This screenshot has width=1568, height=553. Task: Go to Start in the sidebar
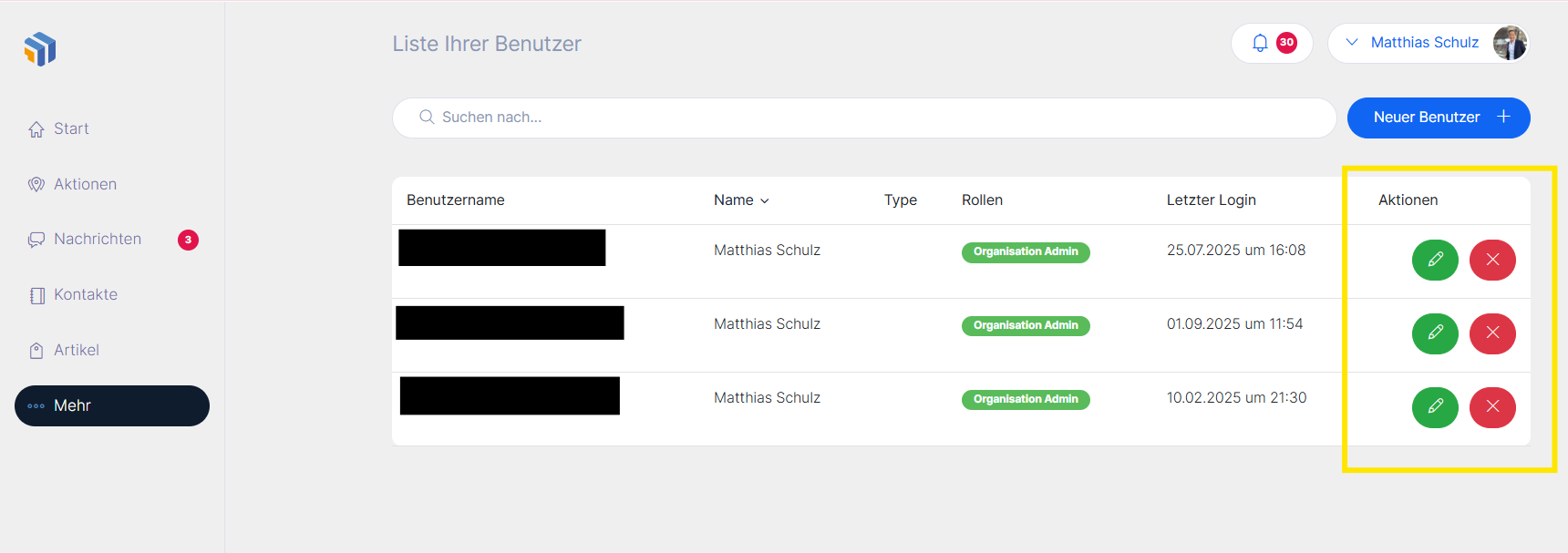click(x=71, y=129)
